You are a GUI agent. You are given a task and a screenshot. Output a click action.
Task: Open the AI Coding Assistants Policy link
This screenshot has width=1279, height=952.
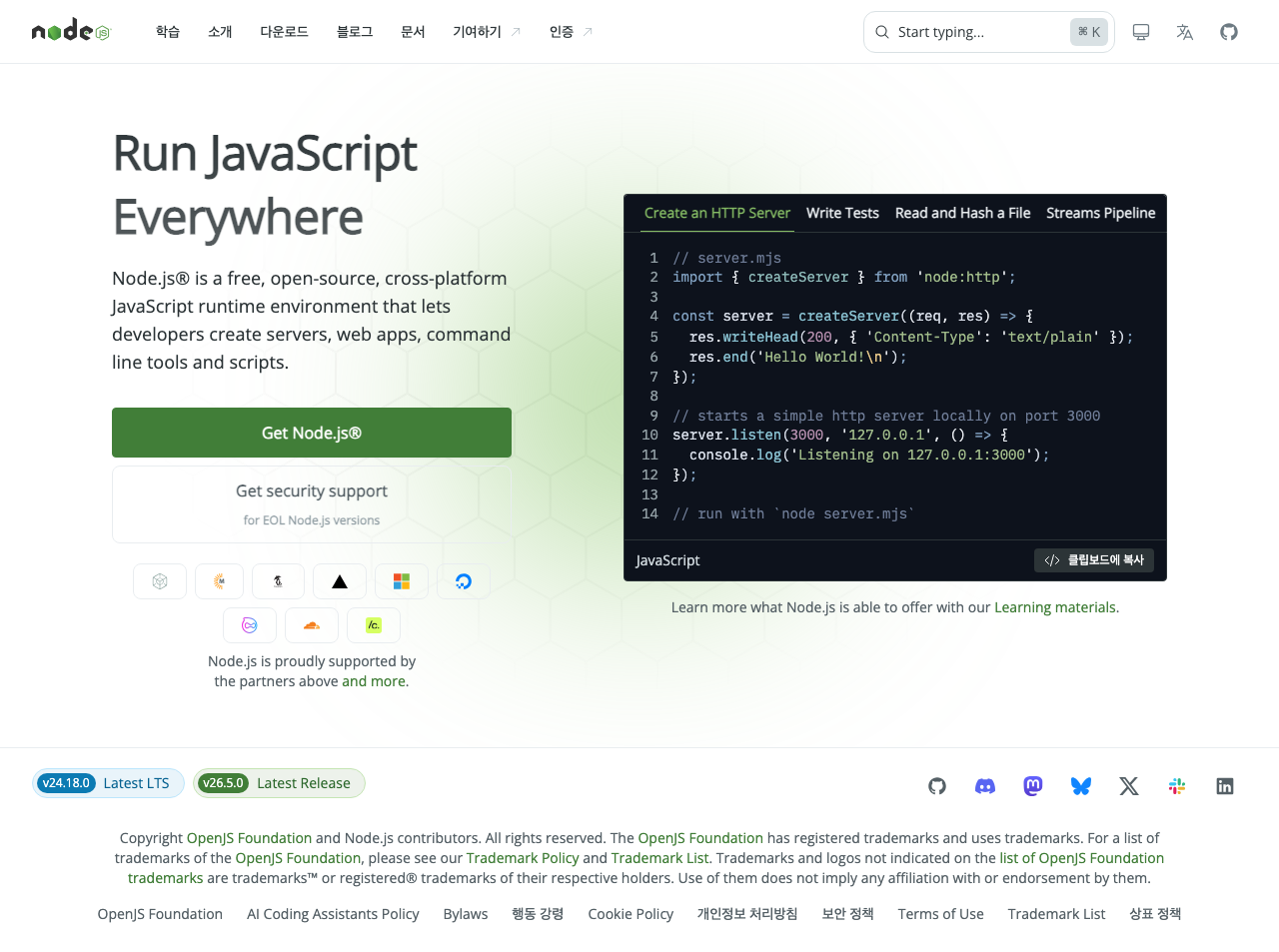pos(333,914)
